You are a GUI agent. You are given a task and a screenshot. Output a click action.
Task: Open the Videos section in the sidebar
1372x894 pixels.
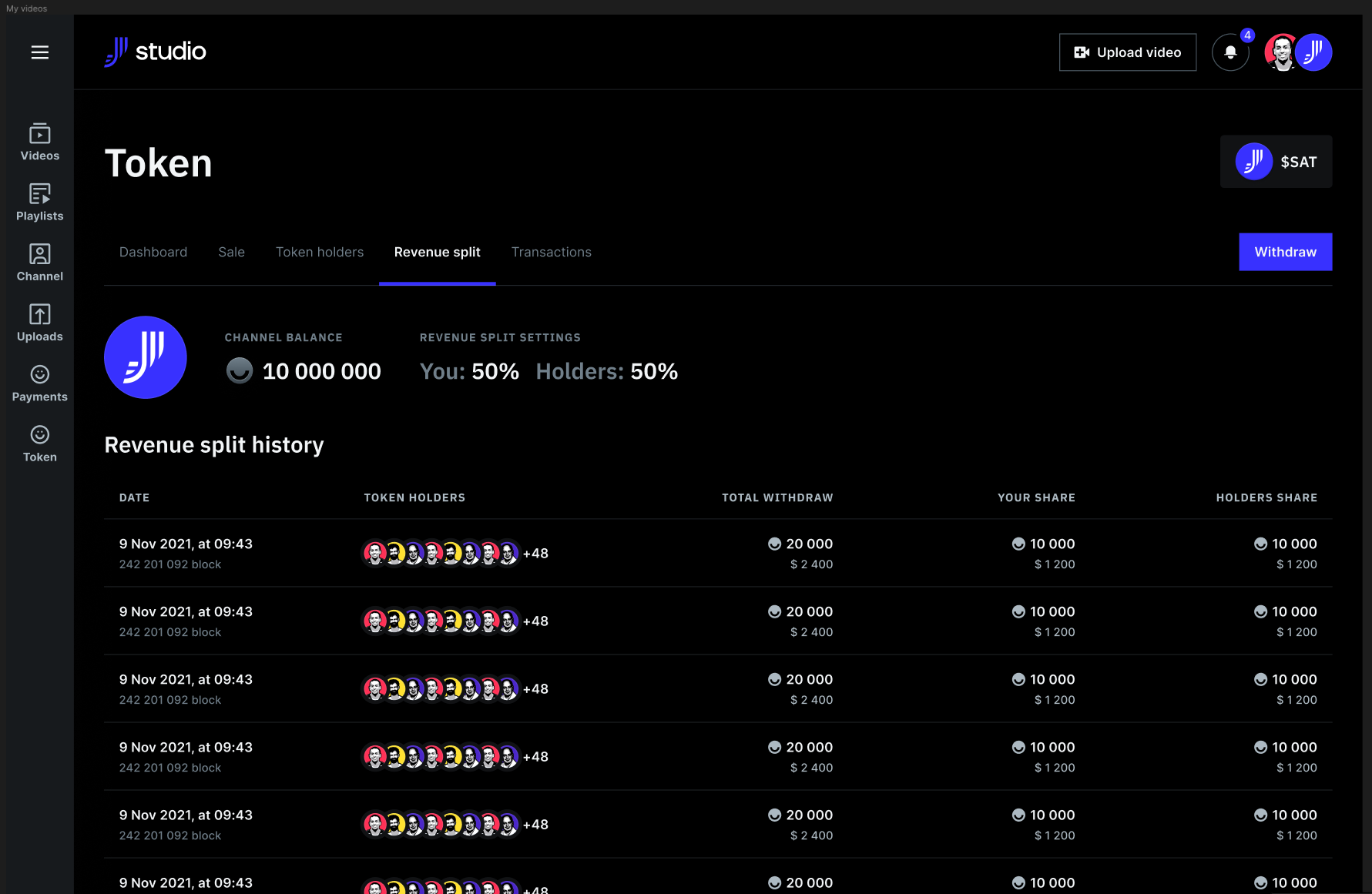click(39, 141)
